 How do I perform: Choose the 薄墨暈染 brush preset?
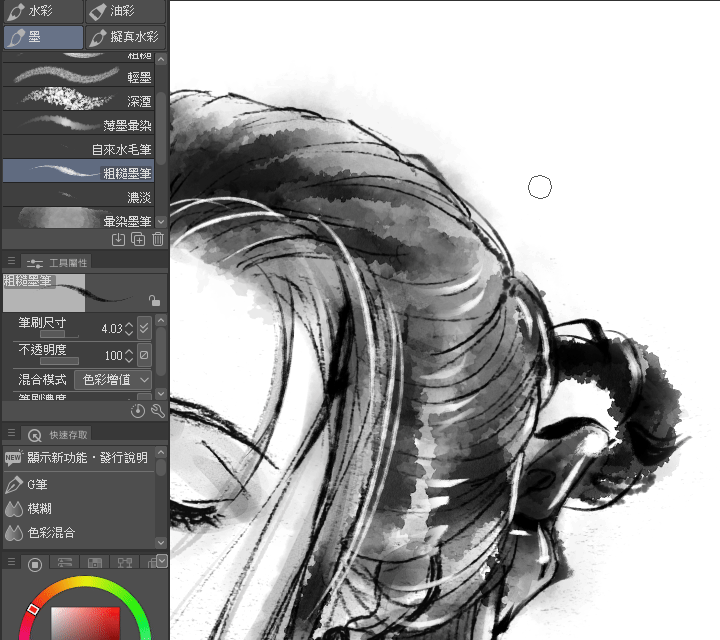click(78, 123)
